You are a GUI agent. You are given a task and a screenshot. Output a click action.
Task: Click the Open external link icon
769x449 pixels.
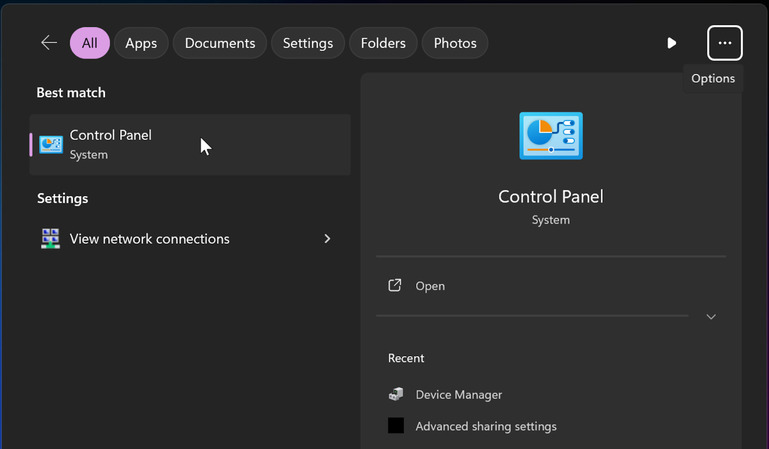(395, 285)
